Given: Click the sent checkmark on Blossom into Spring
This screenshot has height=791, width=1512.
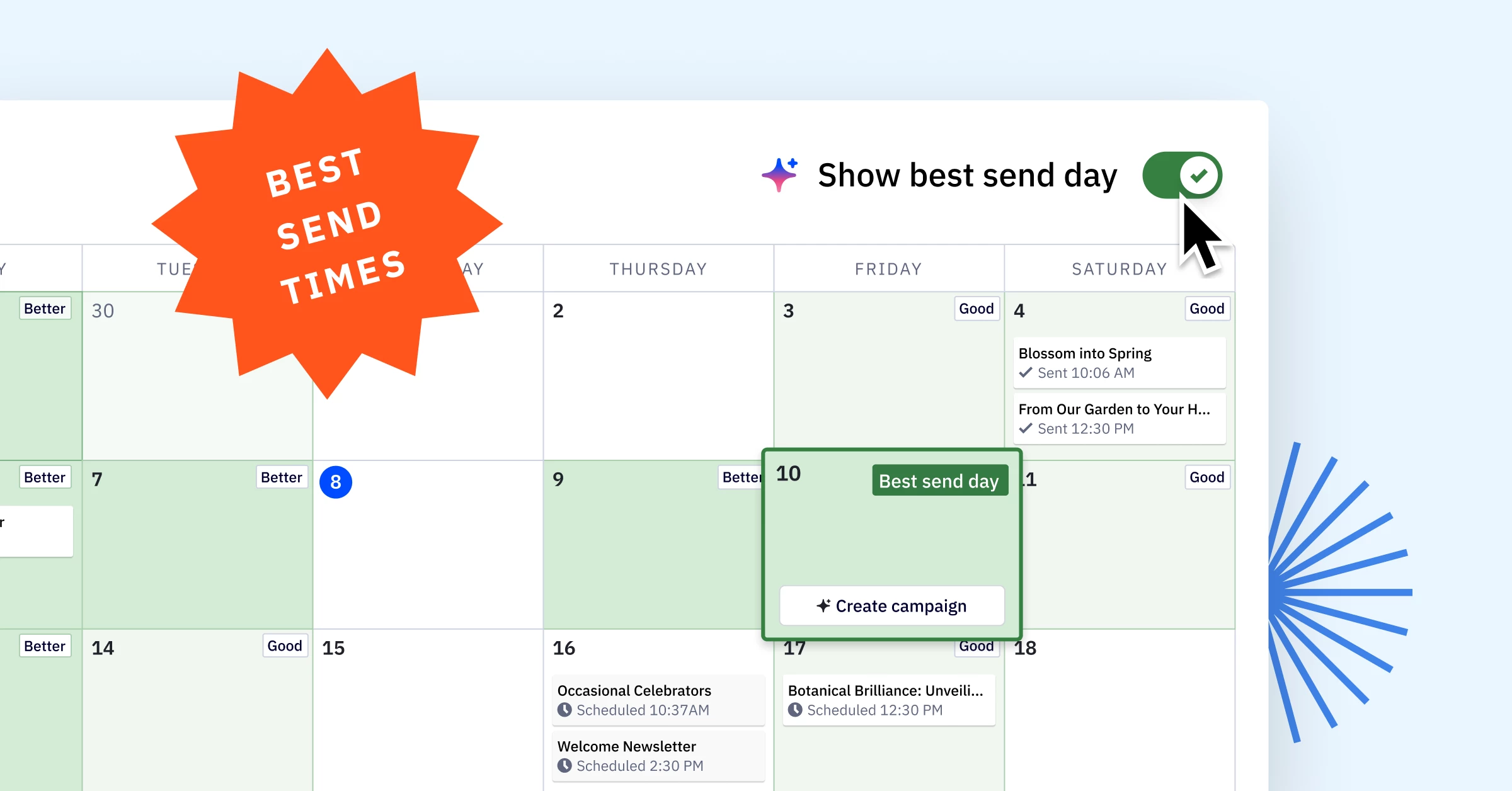Looking at the screenshot, I should (x=1026, y=373).
